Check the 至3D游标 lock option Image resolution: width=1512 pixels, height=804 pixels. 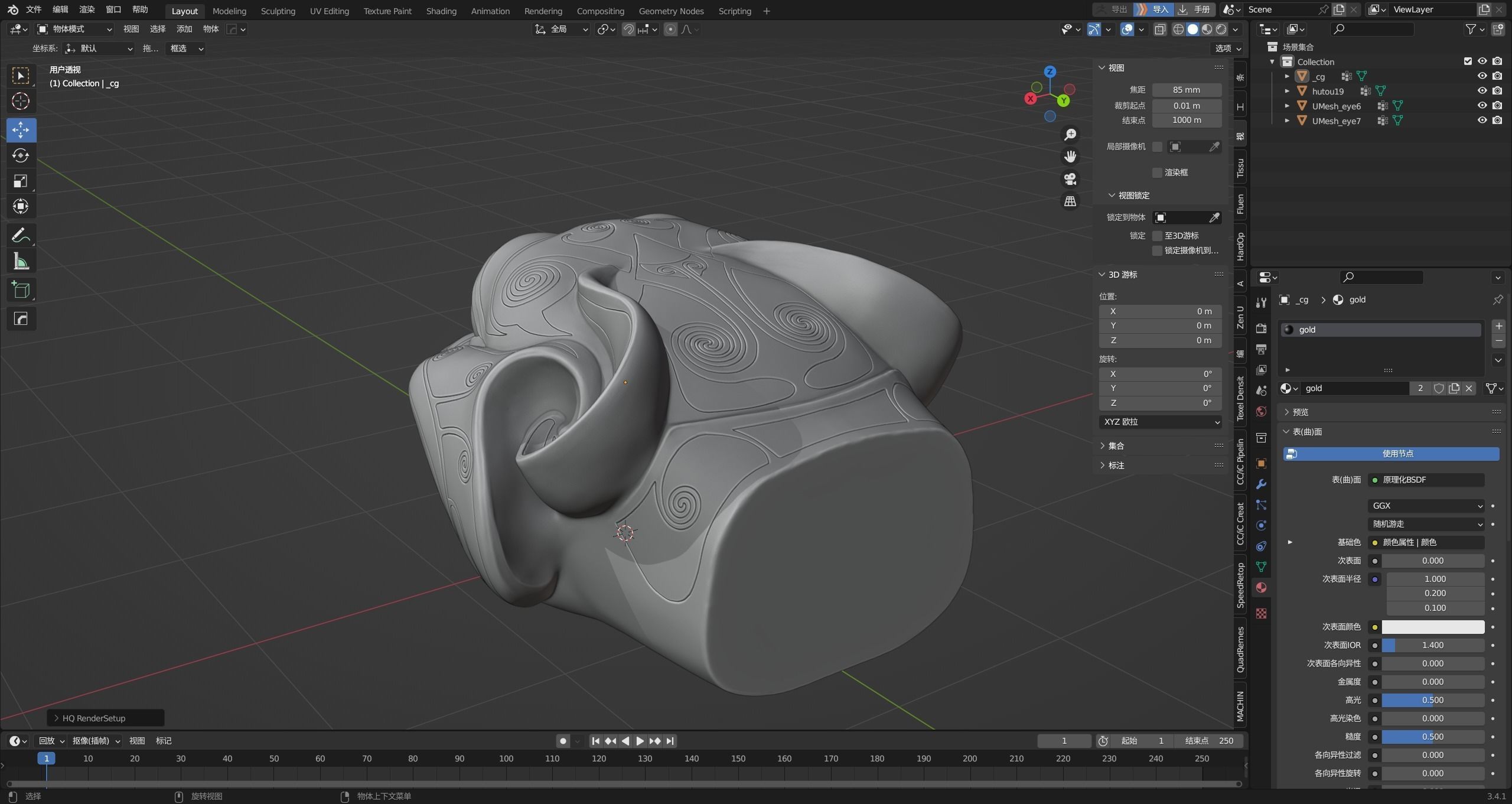pos(1157,236)
